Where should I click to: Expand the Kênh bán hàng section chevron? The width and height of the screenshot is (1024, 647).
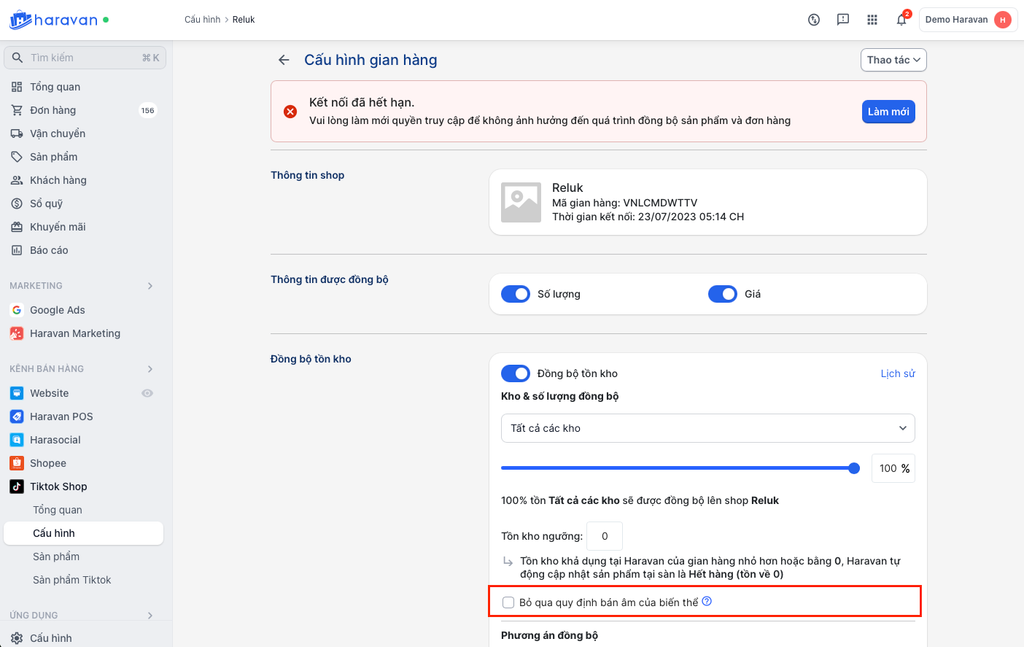tap(150, 369)
